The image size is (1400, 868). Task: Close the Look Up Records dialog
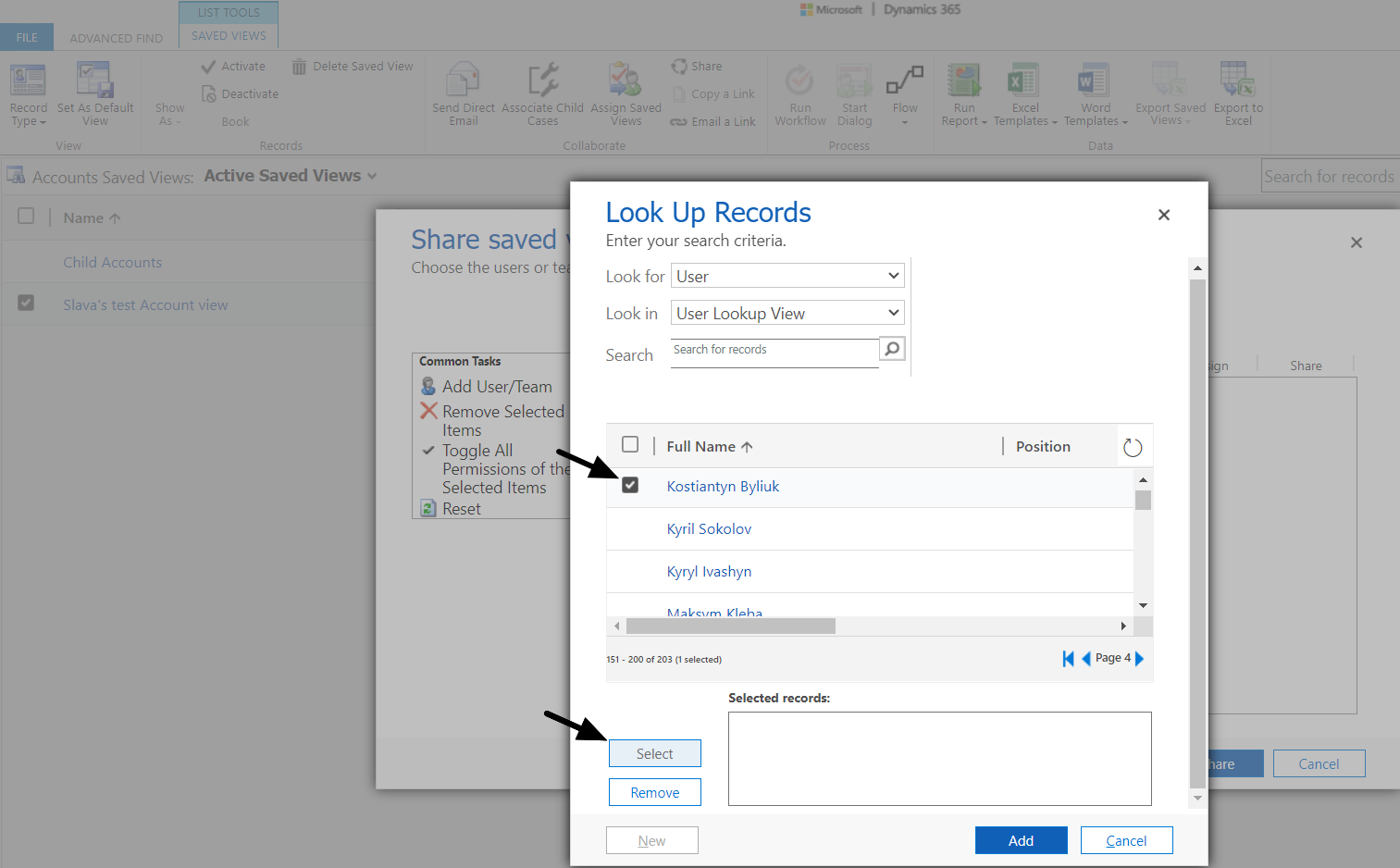[1164, 215]
